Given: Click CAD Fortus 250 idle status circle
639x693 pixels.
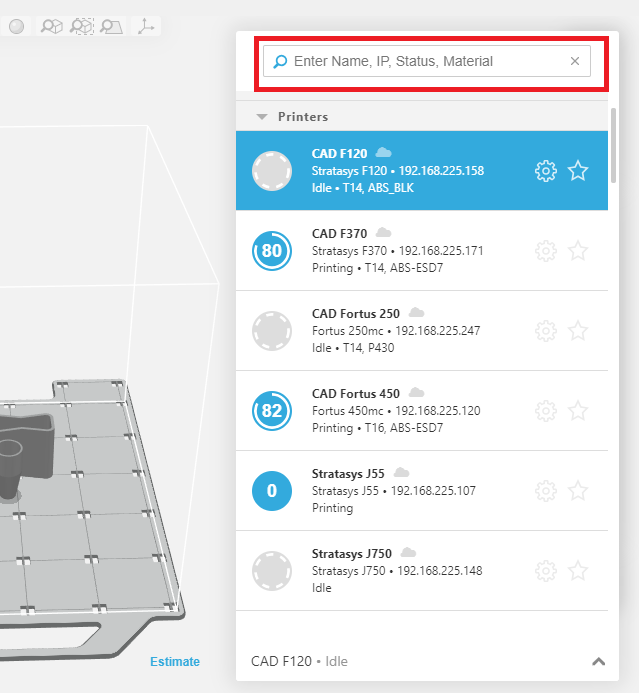Looking at the screenshot, I should pos(272,331).
